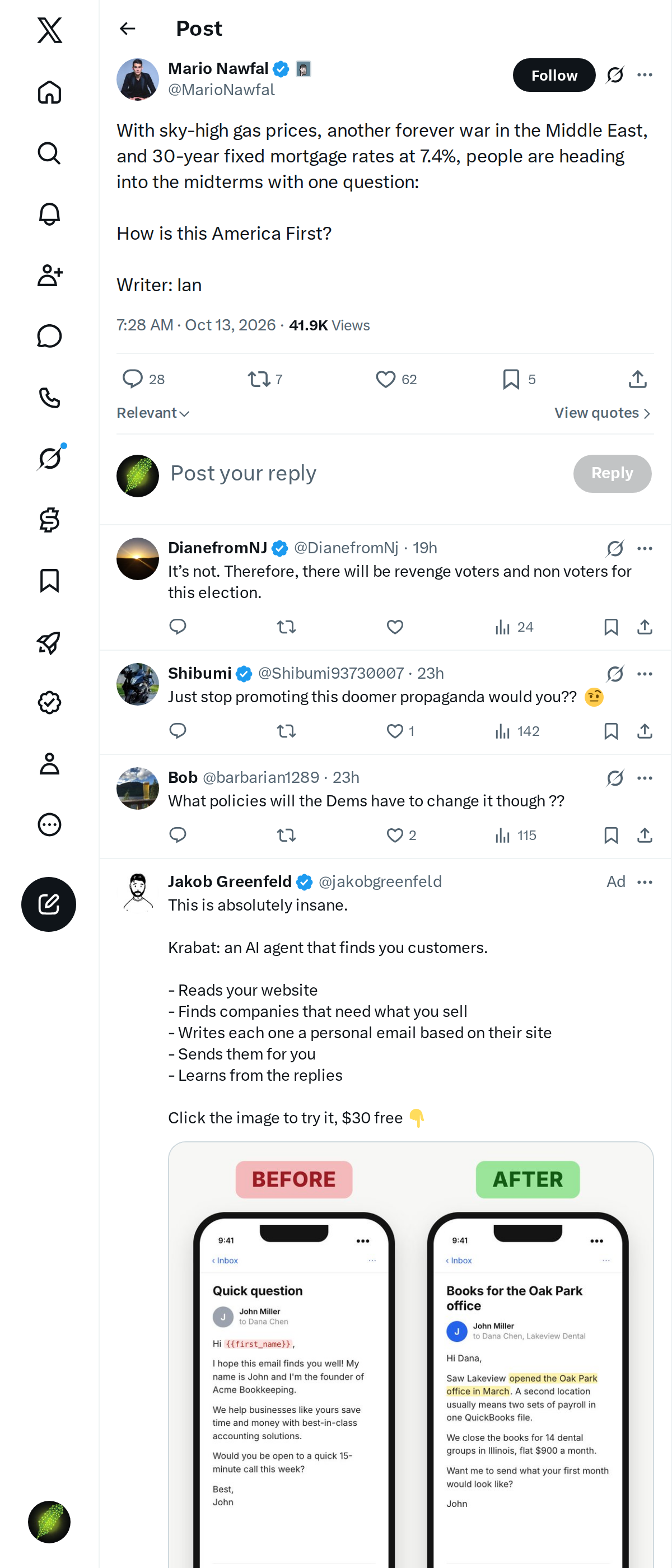Open the Explore search icon
672x1568 pixels.
click(49, 153)
